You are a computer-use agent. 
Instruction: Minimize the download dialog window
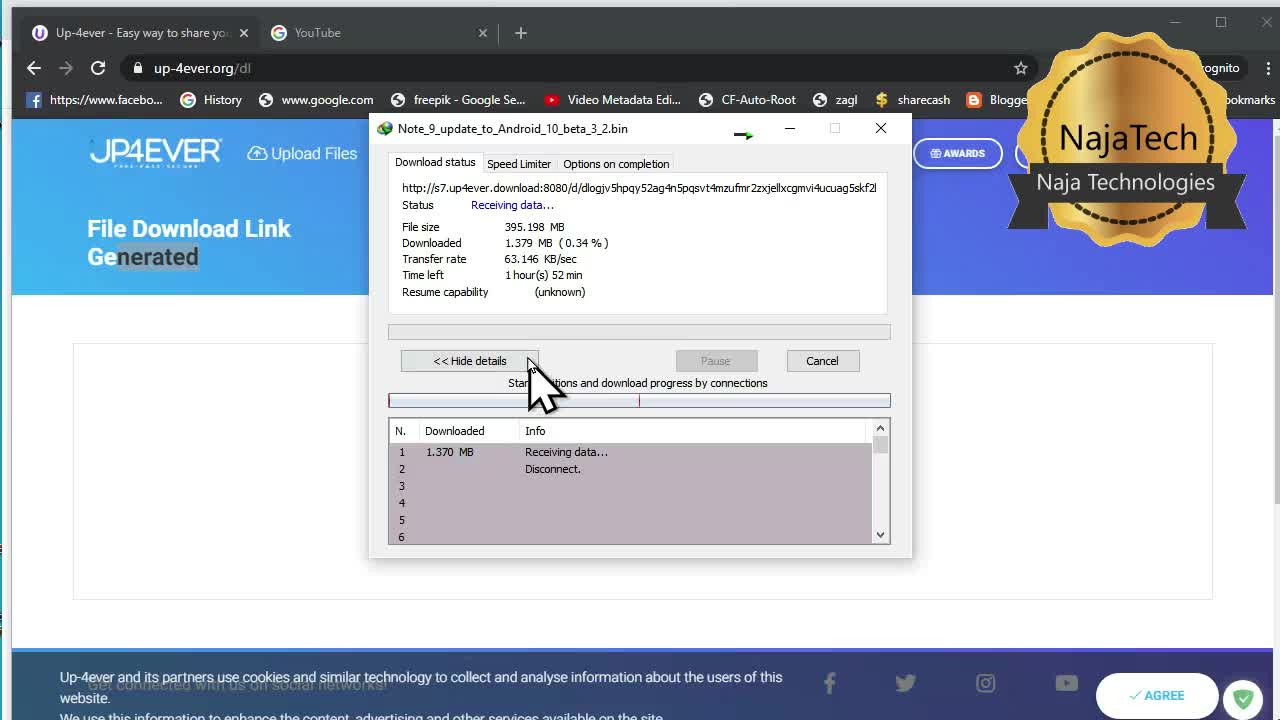coord(789,128)
